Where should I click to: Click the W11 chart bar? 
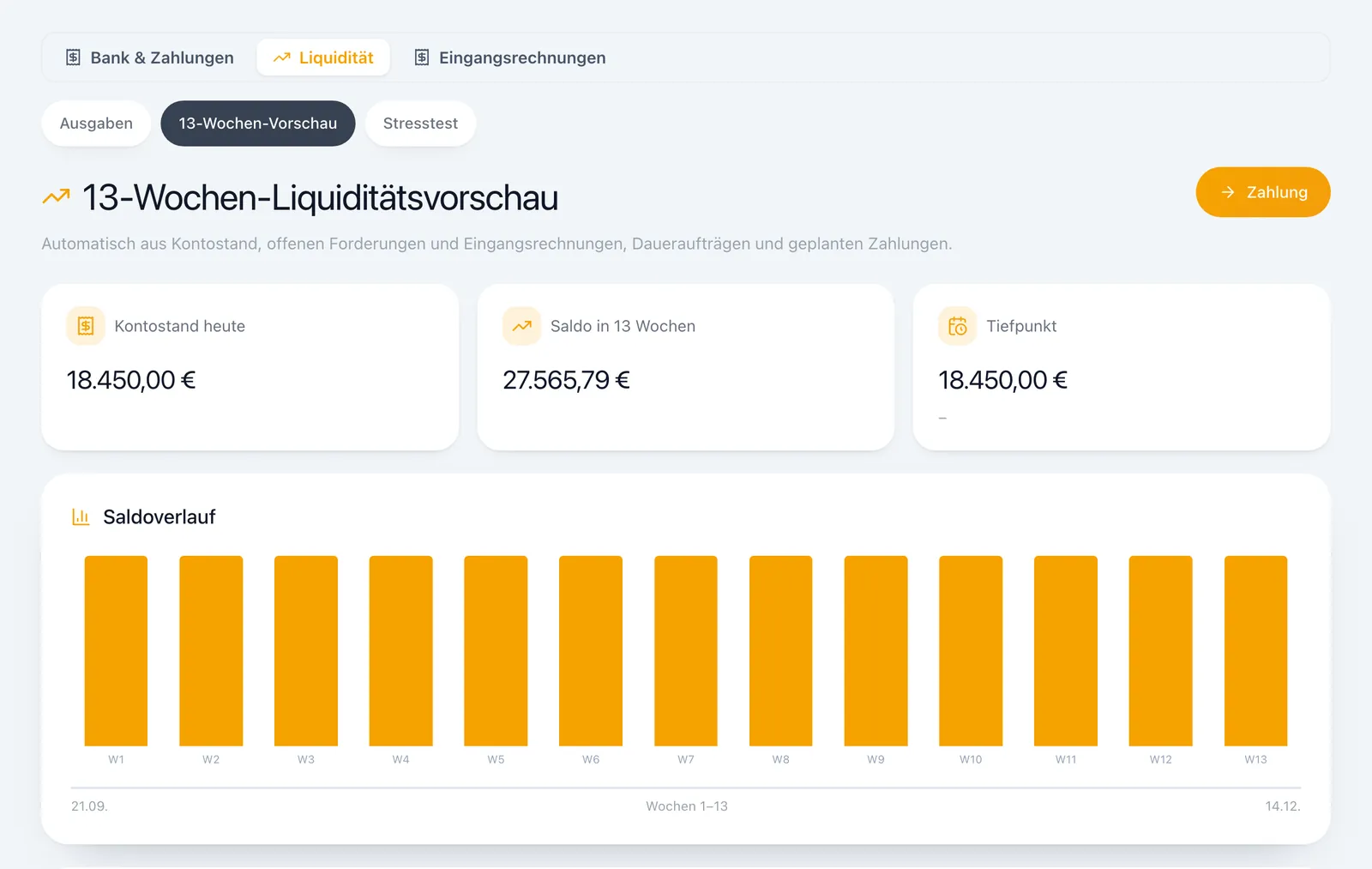[1066, 651]
